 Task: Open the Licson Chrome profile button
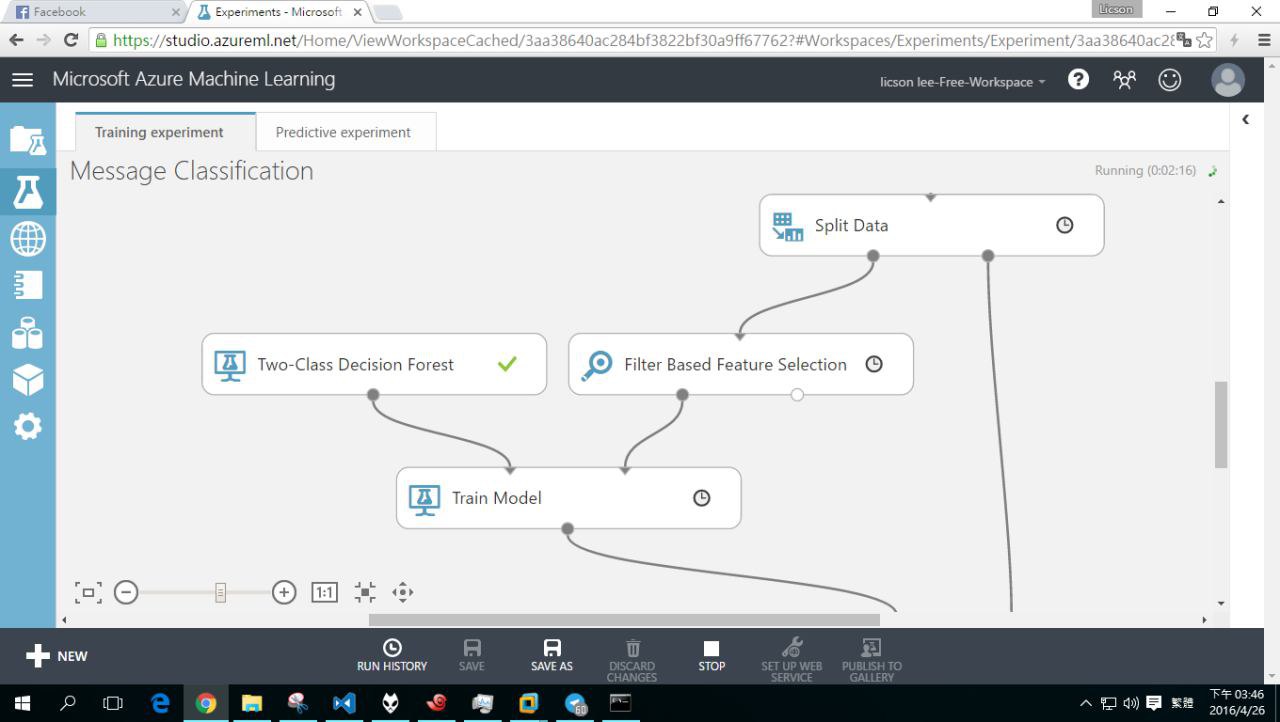click(1116, 9)
